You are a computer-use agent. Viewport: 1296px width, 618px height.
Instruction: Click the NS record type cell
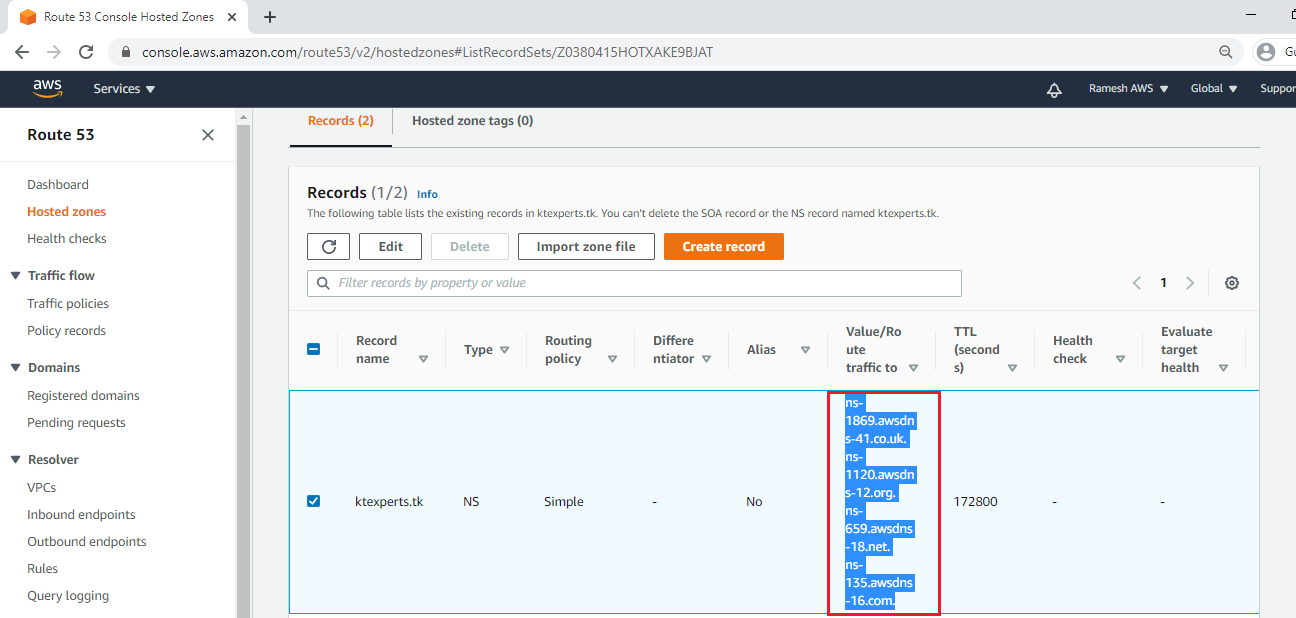coord(471,502)
